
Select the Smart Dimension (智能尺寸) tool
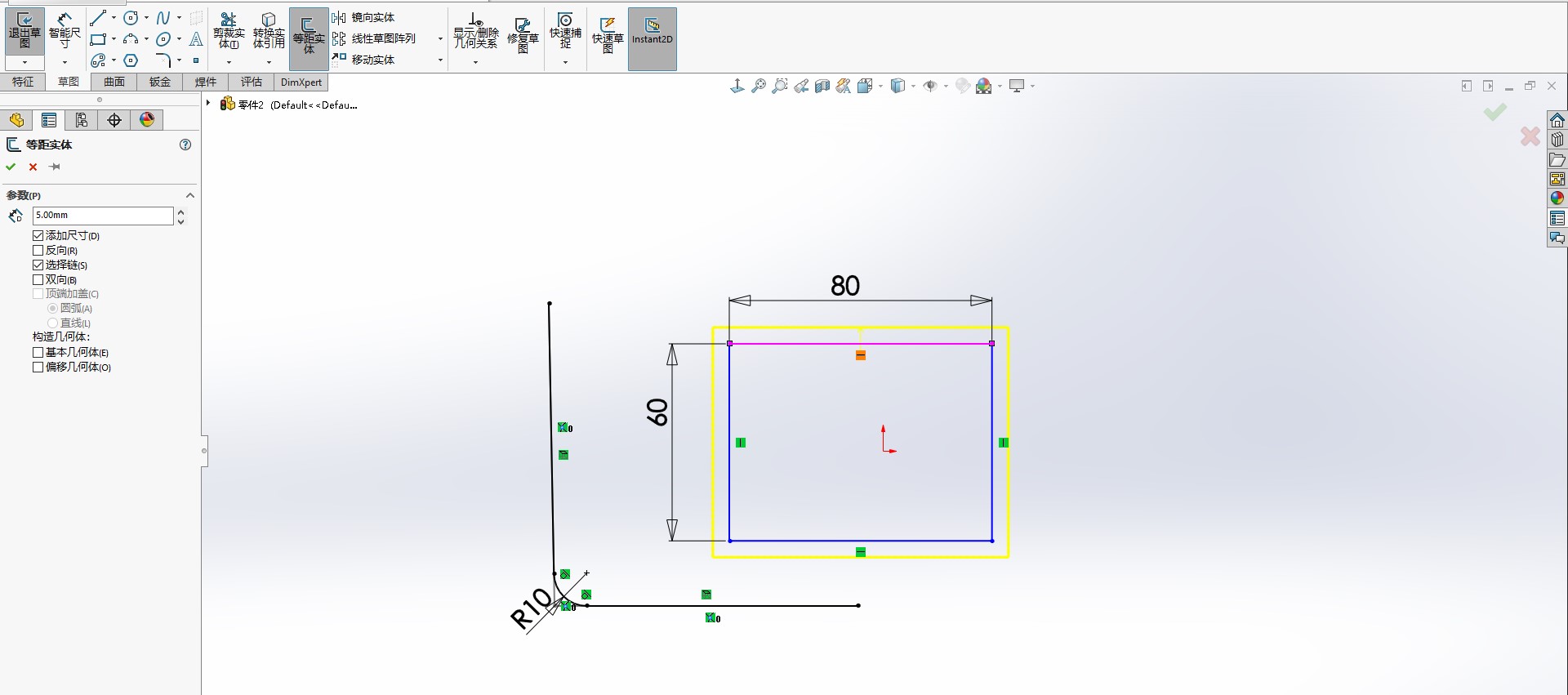[x=65, y=31]
